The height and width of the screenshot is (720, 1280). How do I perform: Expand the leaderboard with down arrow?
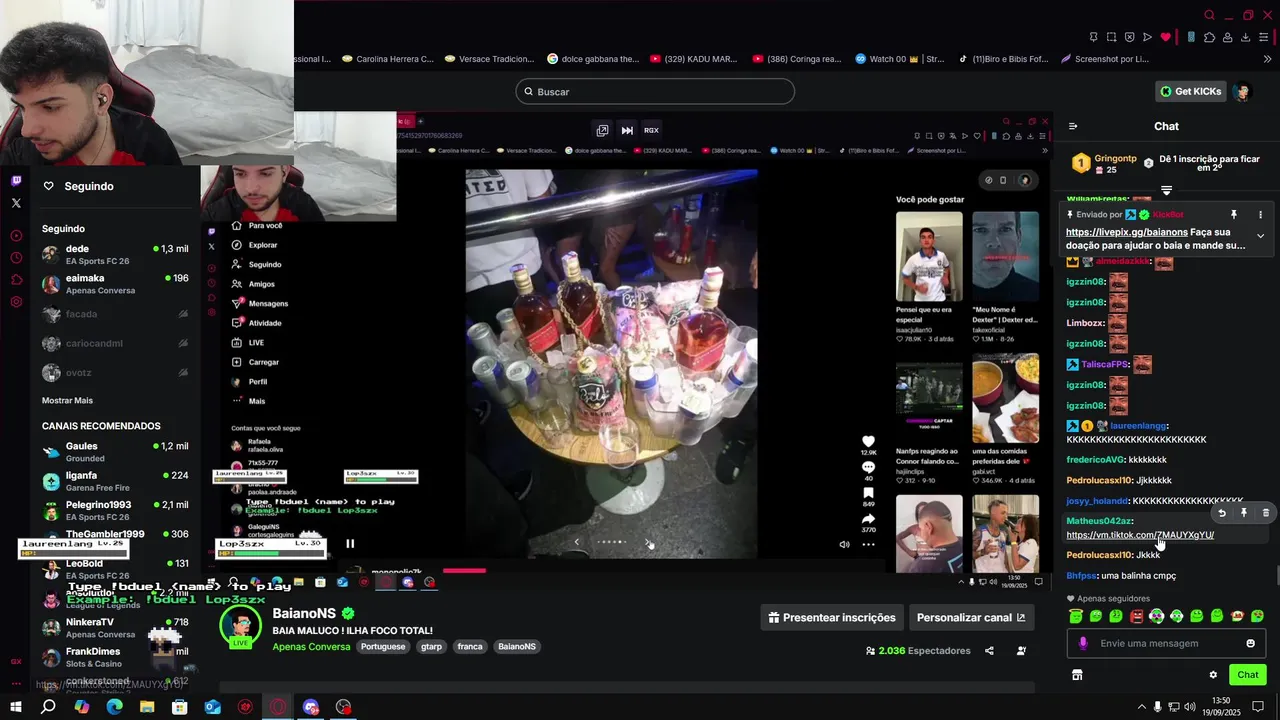pyautogui.click(x=1166, y=190)
